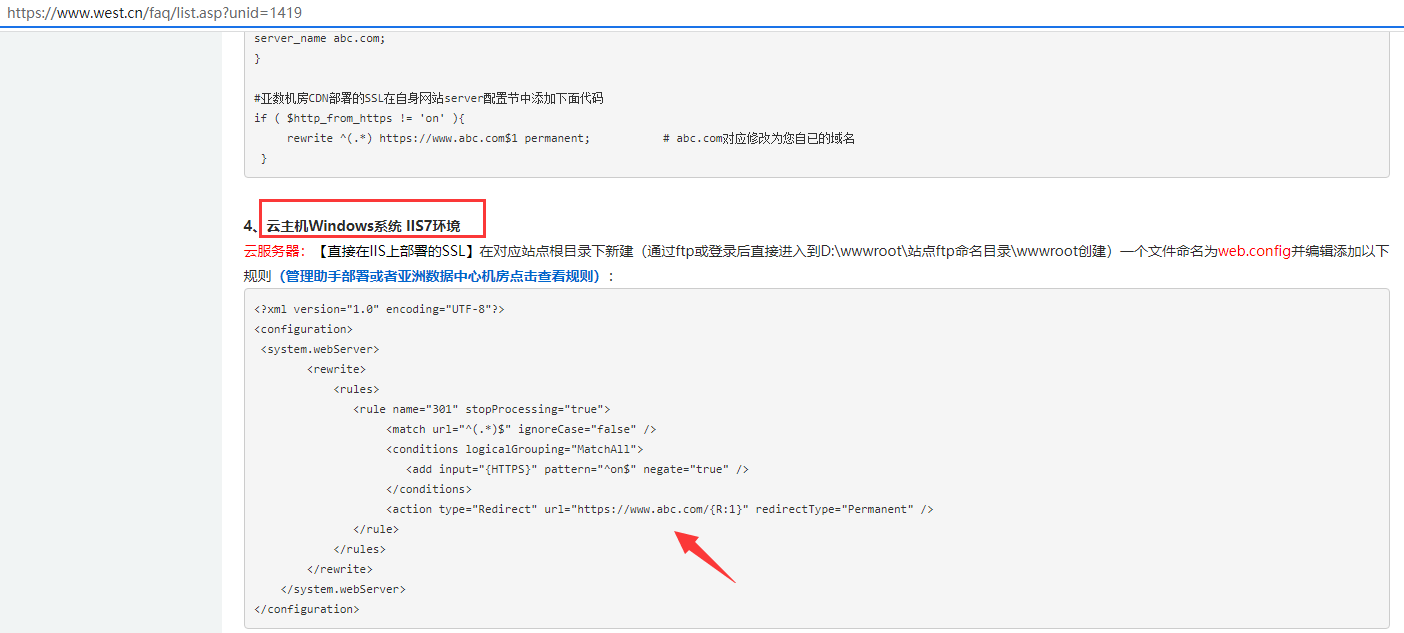Click the red 云服务器 label
This screenshot has height=633, width=1404.
pos(274,251)
